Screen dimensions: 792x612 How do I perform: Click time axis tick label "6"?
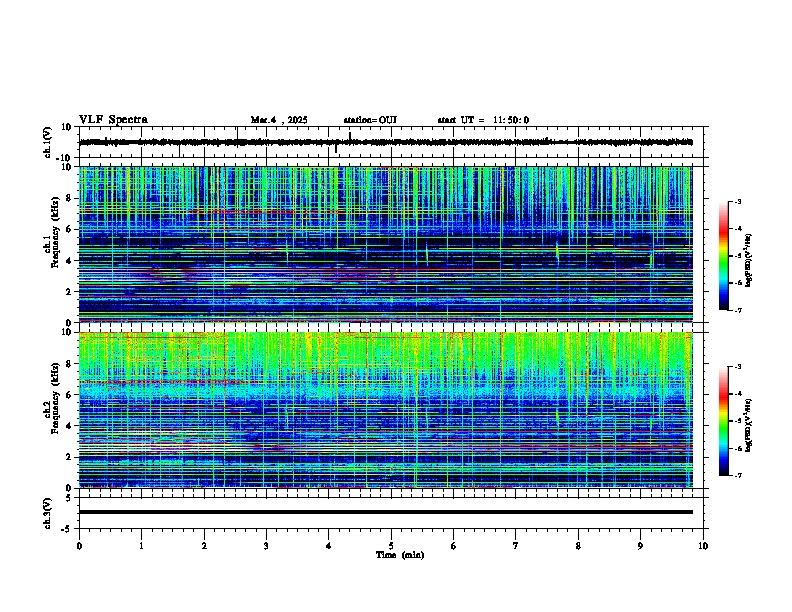454,546
